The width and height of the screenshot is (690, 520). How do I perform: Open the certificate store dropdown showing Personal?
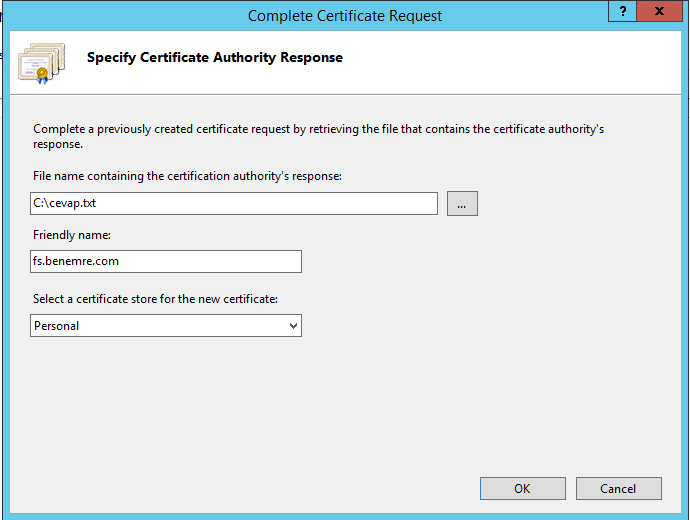166,326
